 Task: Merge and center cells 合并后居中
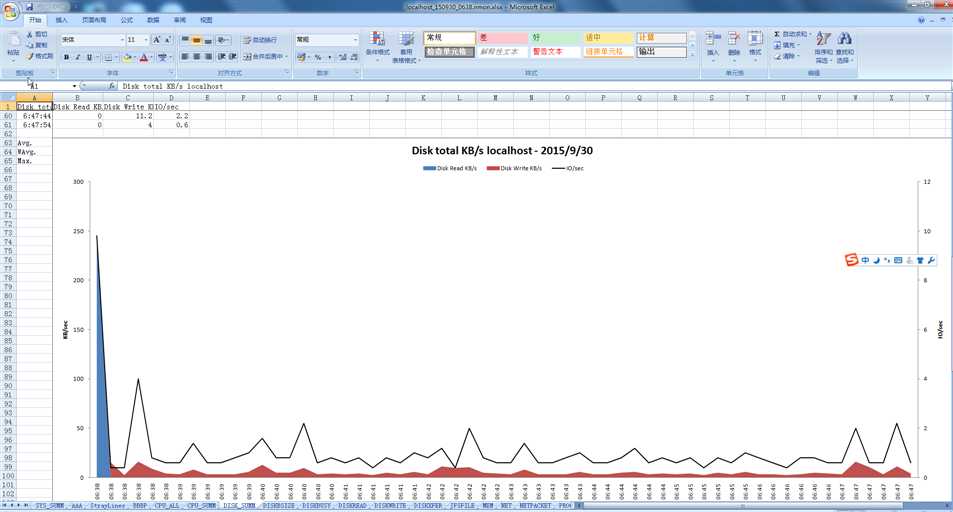tap(265, 57)
